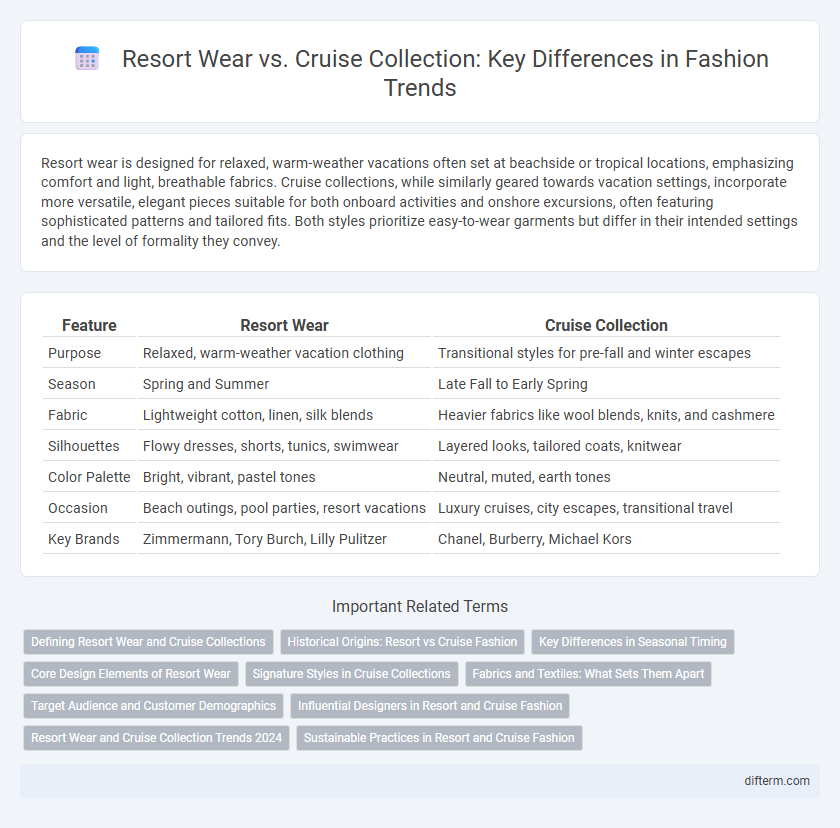Click the page title heading
Image resolution: width=840 pixels, height=828 pixels.
click(445, 73)
